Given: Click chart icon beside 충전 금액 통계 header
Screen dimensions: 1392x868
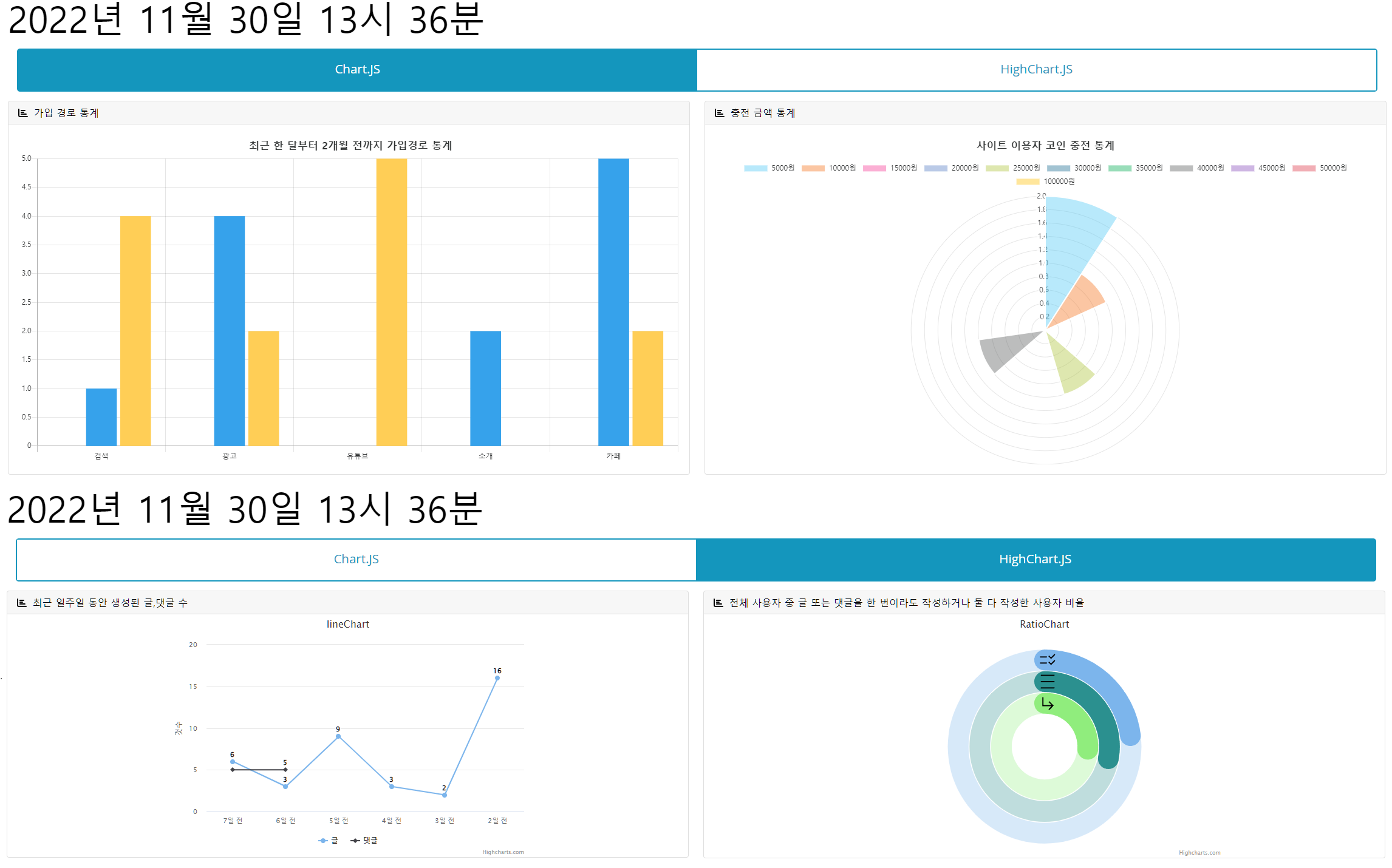Looking at the screenshot, I should coord(719,113).
